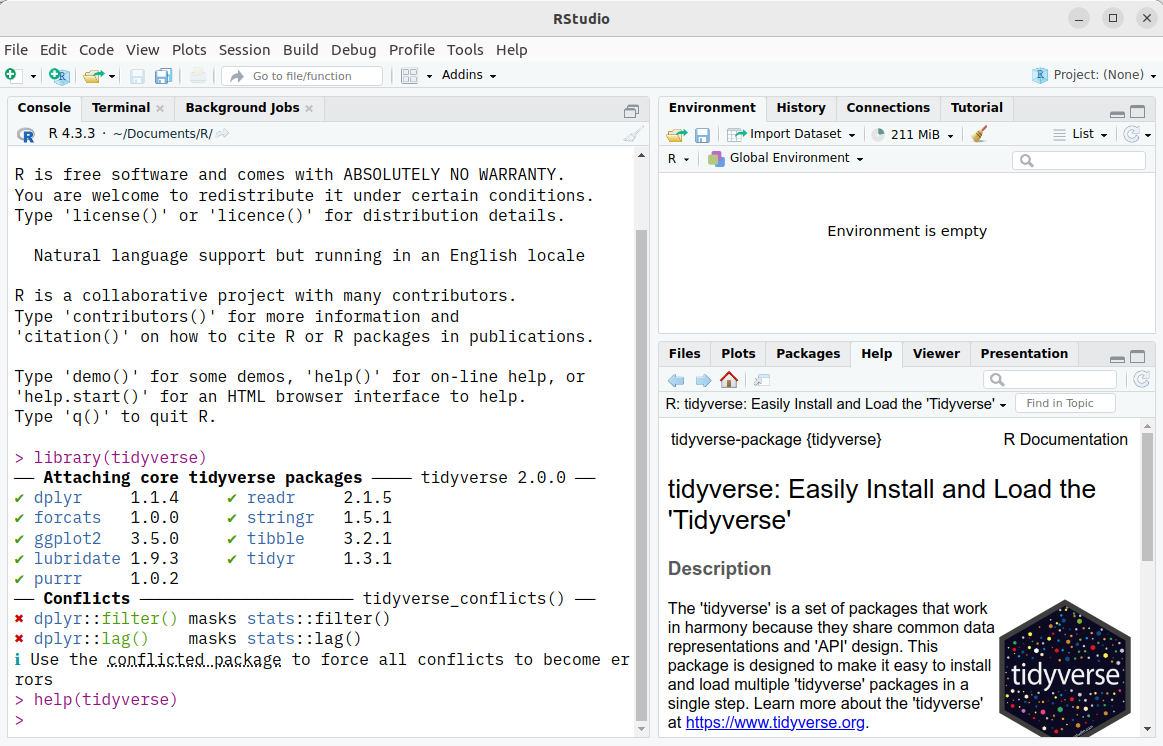Switch to the Packages tab
The height and width of the screenshot is (746, 1163).
808,354
